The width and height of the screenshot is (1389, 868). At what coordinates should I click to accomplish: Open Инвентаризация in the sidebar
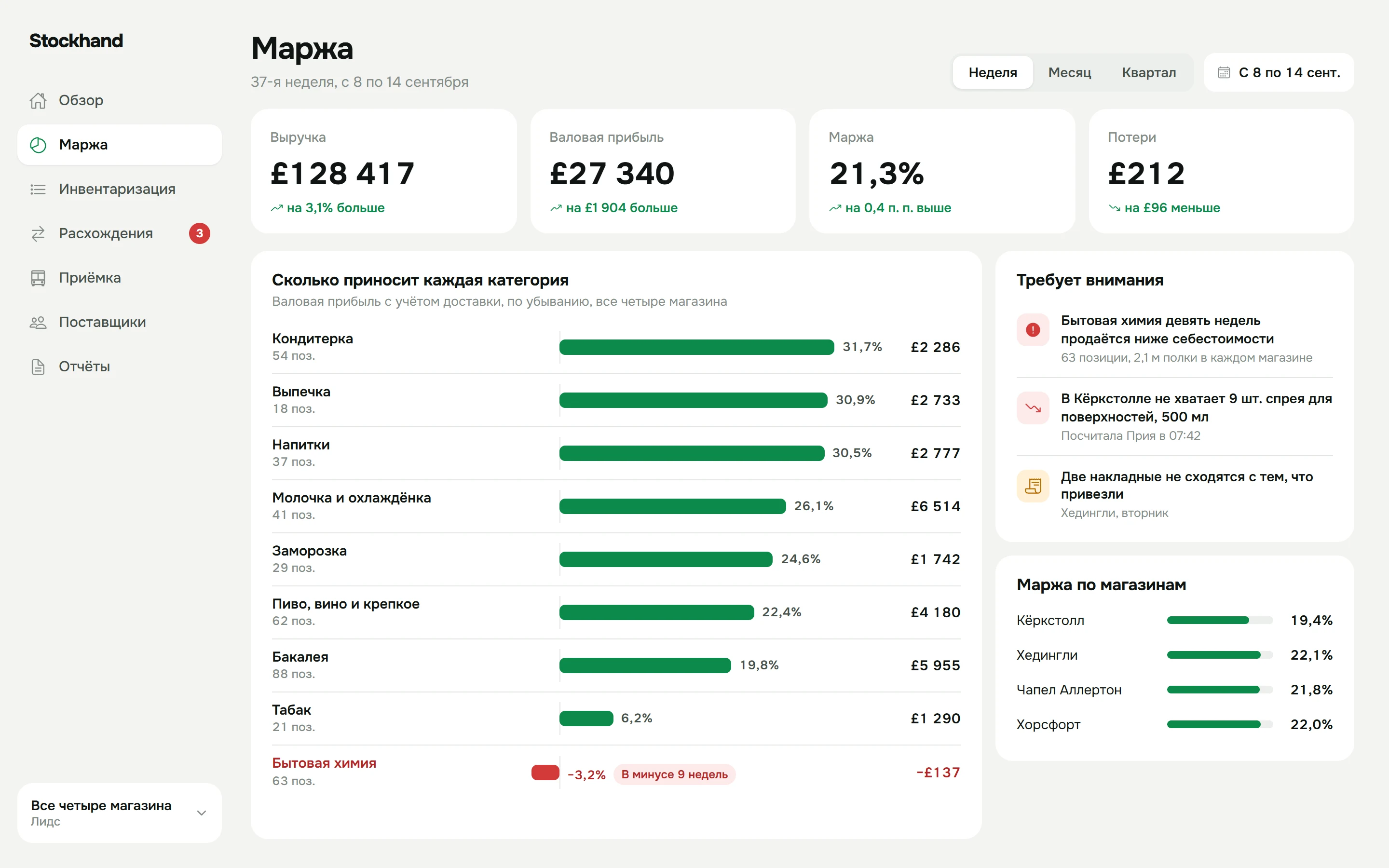(x=120, y=189)
